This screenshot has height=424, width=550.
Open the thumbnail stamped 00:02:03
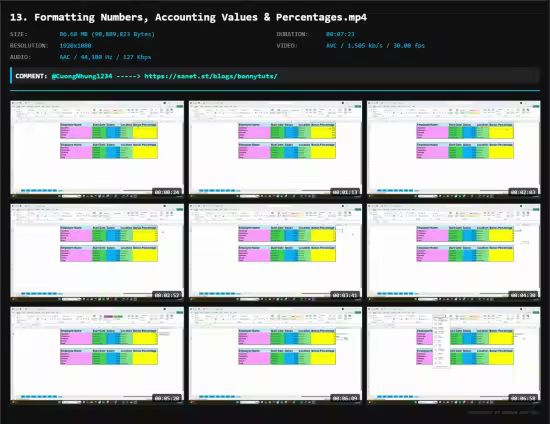tap(454, 148)
